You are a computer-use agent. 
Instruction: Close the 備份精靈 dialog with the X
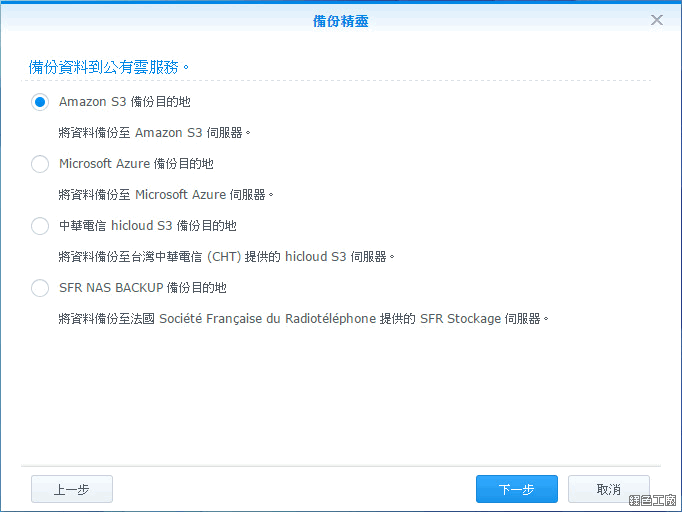coord(657,20)
